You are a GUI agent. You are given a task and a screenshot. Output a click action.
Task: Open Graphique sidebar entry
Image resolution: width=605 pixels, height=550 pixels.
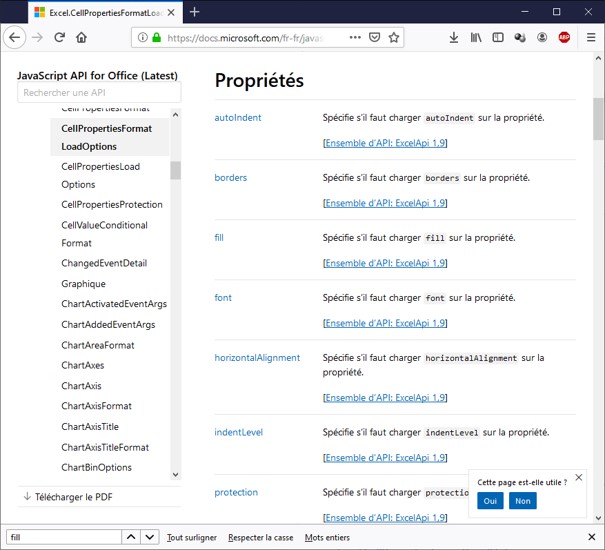(x=83, y=284)
